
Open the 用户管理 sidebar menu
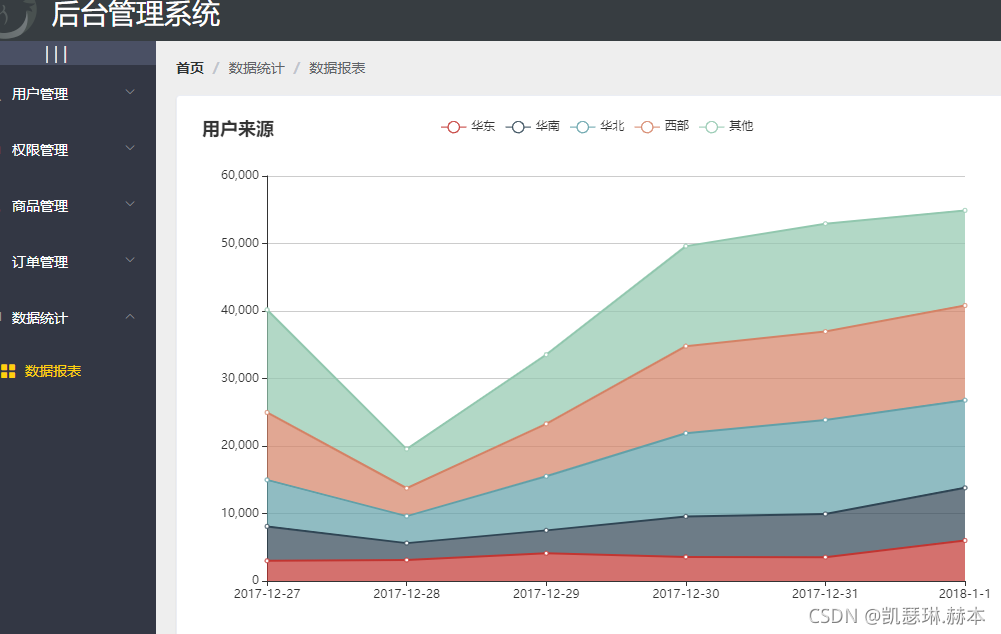[x=78, y=94]
